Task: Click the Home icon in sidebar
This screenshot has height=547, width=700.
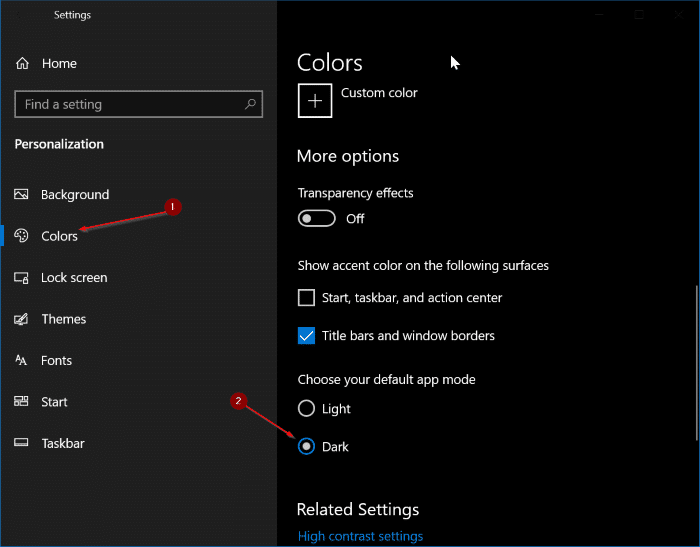Action: point(22,63)
